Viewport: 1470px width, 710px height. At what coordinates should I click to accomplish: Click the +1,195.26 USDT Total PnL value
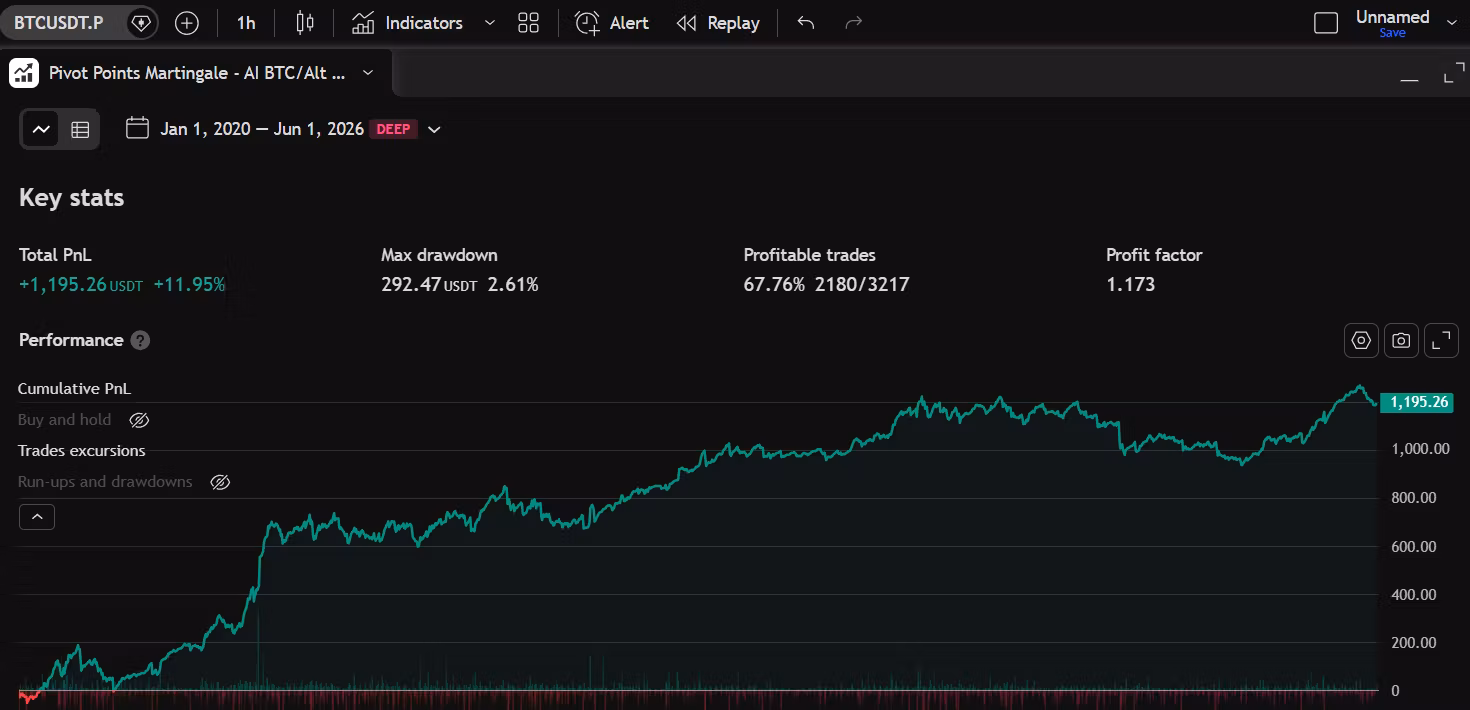(81, 284)
